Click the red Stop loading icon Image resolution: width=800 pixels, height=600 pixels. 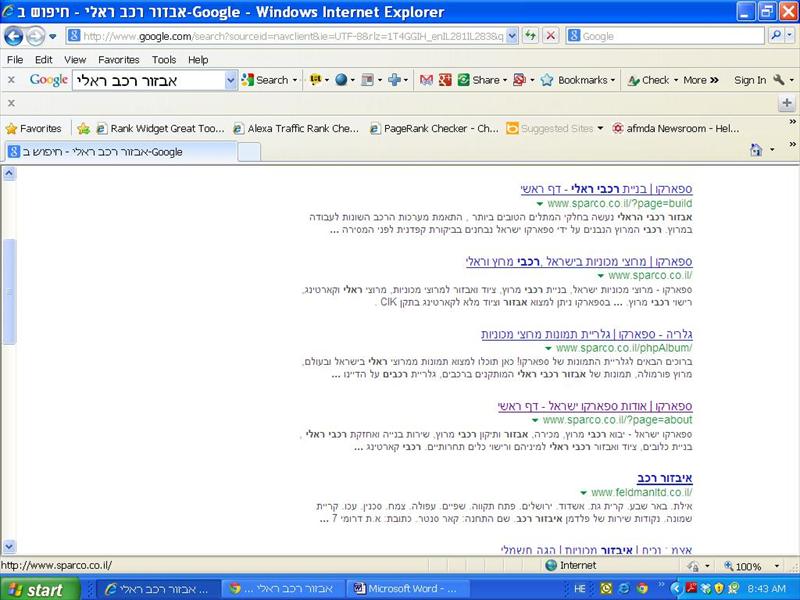point(550,36)
